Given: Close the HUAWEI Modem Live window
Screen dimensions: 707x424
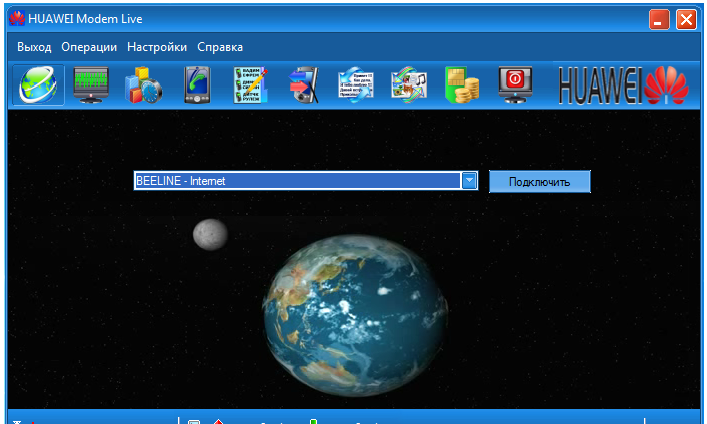Looking at the screenshot, I should point(686,19).
